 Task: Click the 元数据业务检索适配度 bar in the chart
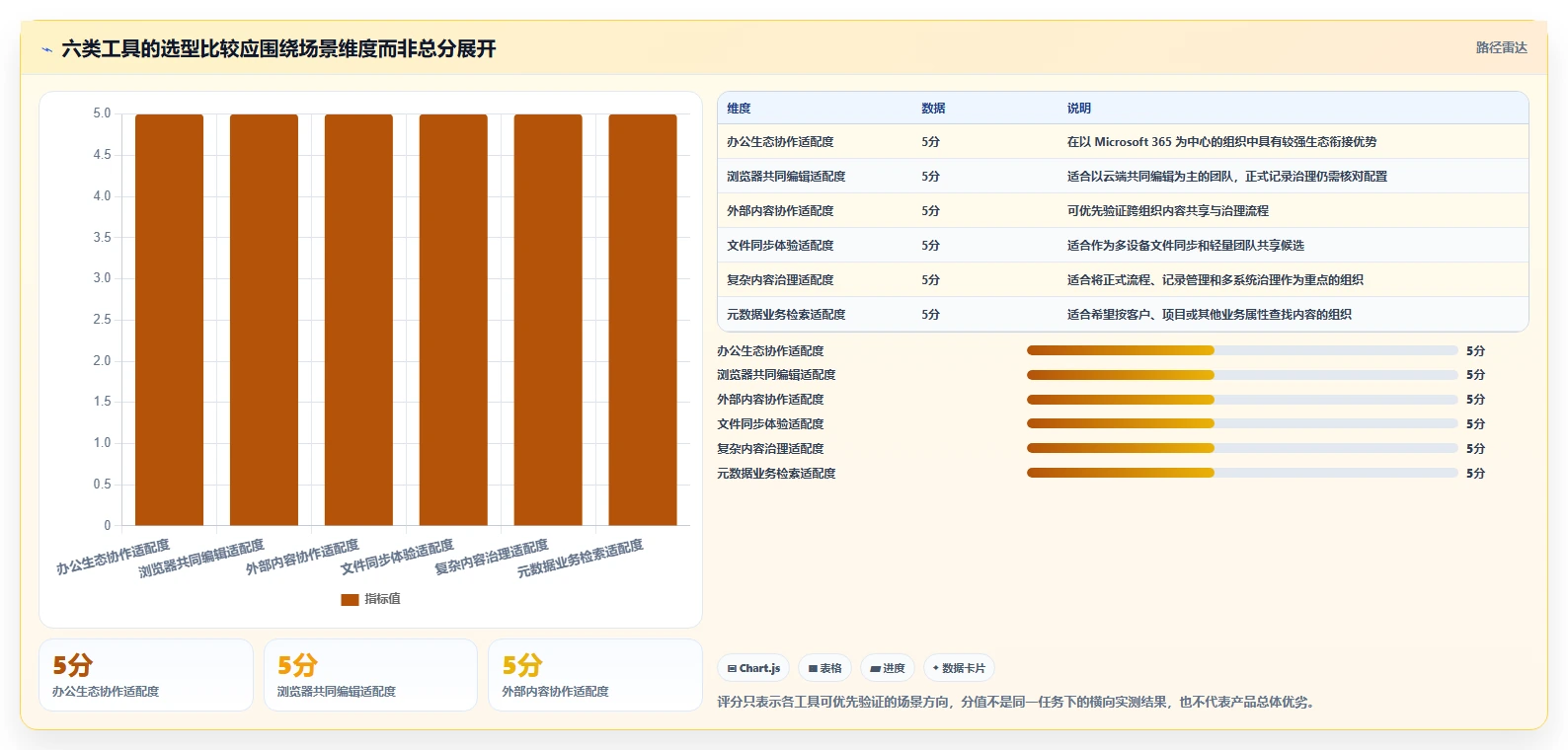point(643,320)
